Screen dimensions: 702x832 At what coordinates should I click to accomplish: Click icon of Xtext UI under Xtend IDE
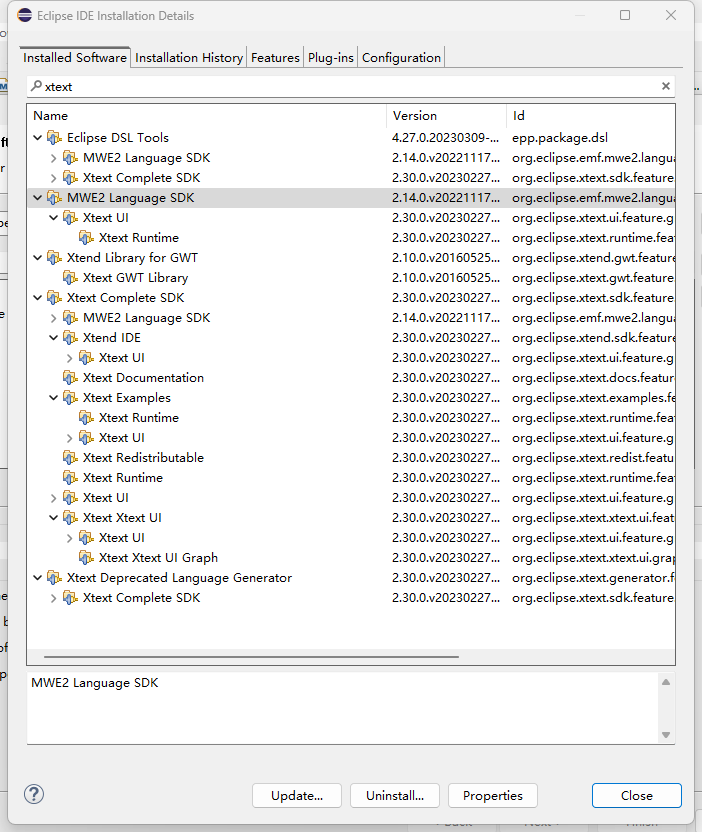click(86, 358)
